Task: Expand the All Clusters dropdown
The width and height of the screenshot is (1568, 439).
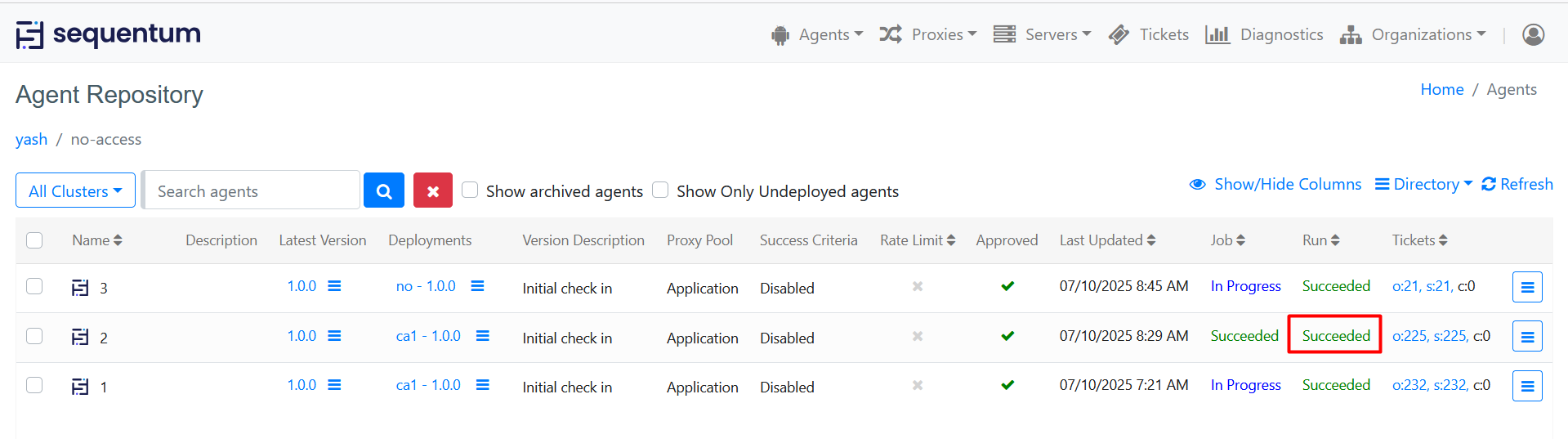Action: [x=75, y=191]
